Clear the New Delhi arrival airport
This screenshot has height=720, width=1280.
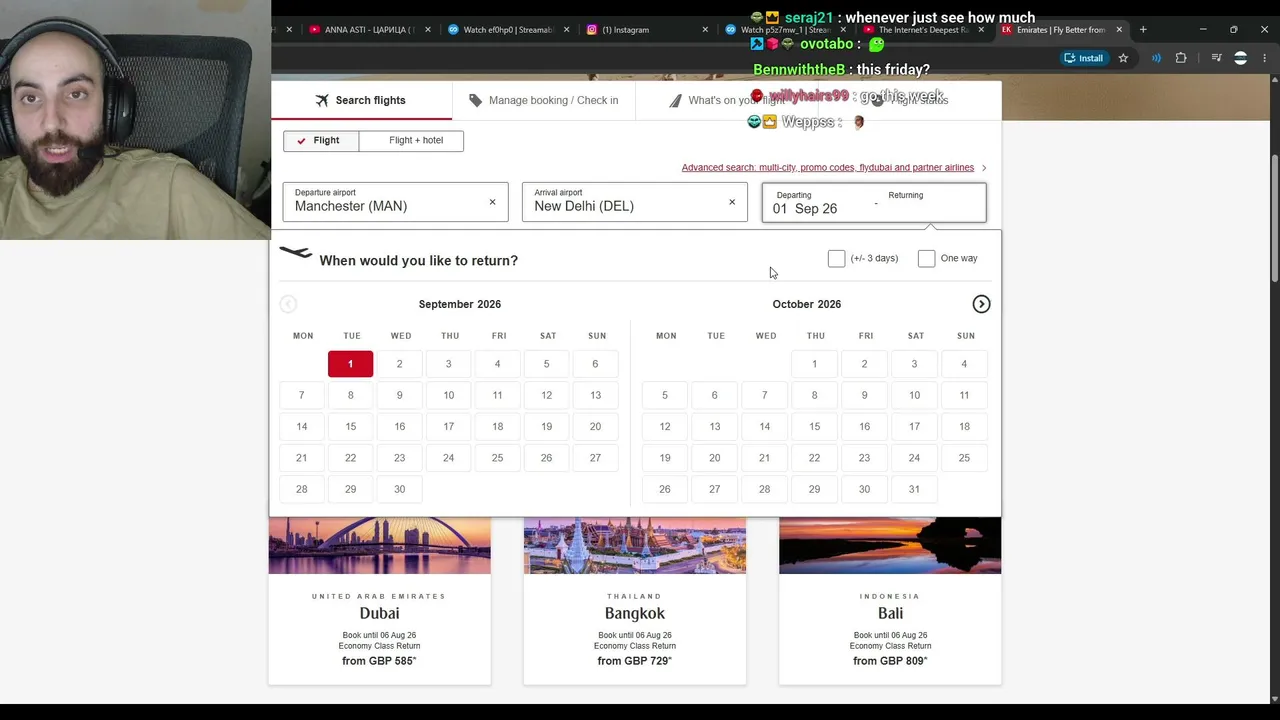[732, 203]
